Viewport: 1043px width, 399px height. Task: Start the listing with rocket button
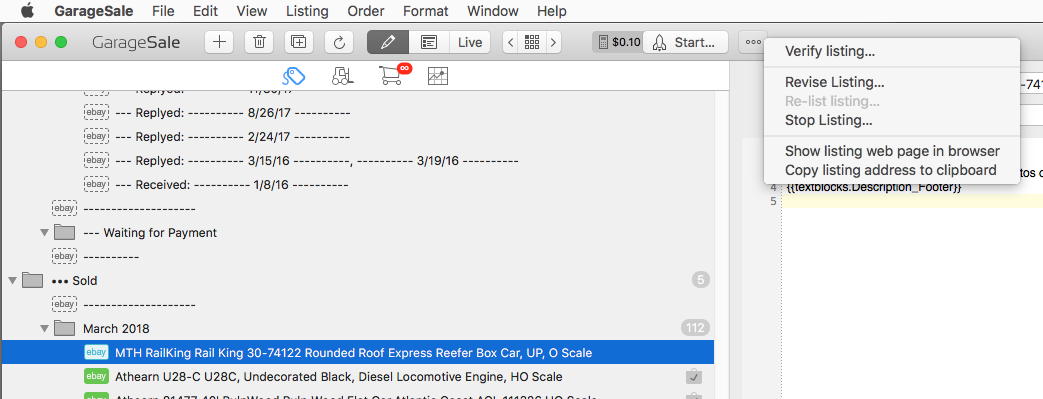tap(685, 42)
